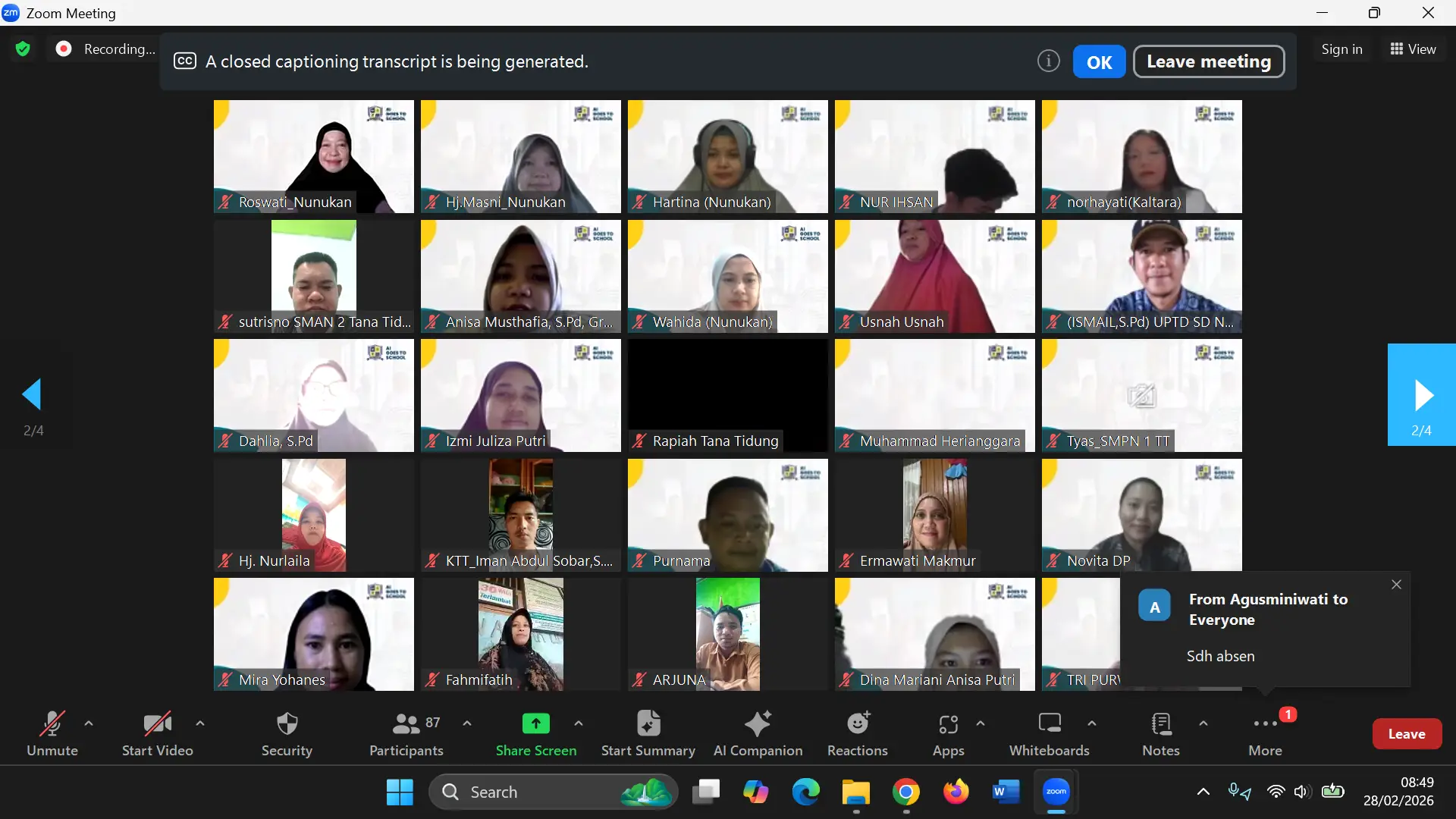Expand audio options arrow beside Unmute
1456x819 pixels.
89,723
